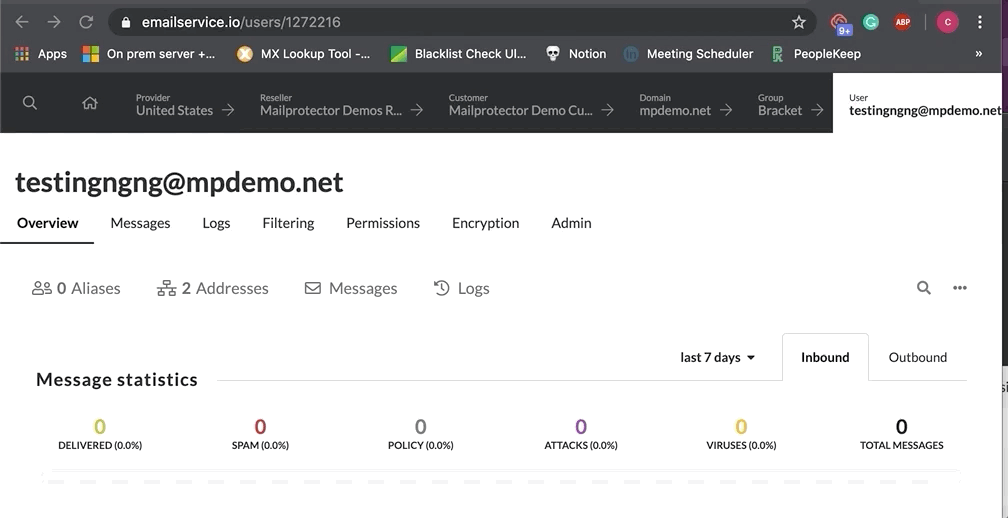This screenshot has width=1008, height=518.
Task: Switch to the Admin tab
Action: (572, 223)
